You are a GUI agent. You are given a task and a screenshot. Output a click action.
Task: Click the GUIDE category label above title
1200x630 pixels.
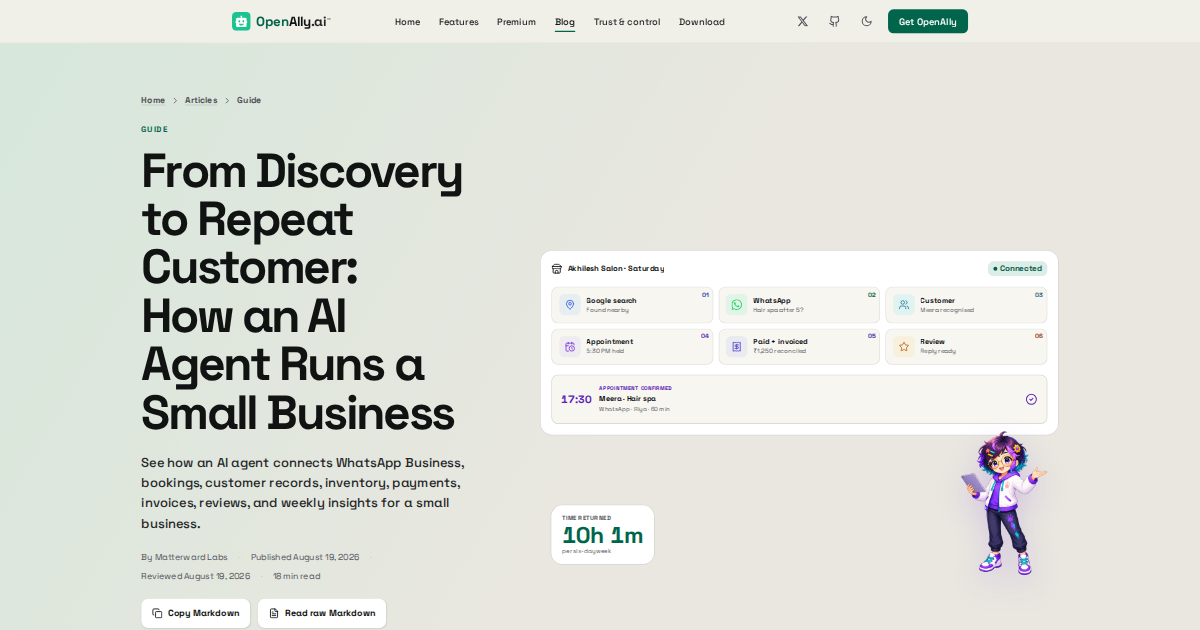154,129
